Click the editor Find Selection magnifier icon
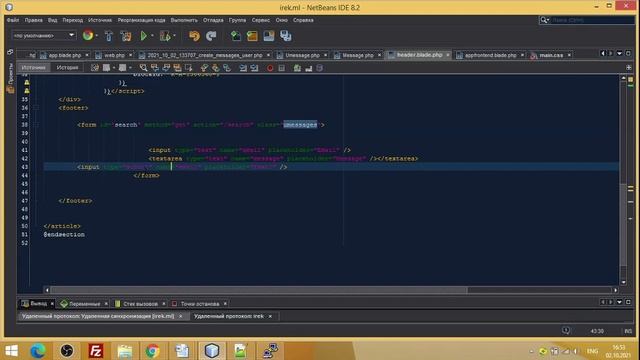 point(143,68)
